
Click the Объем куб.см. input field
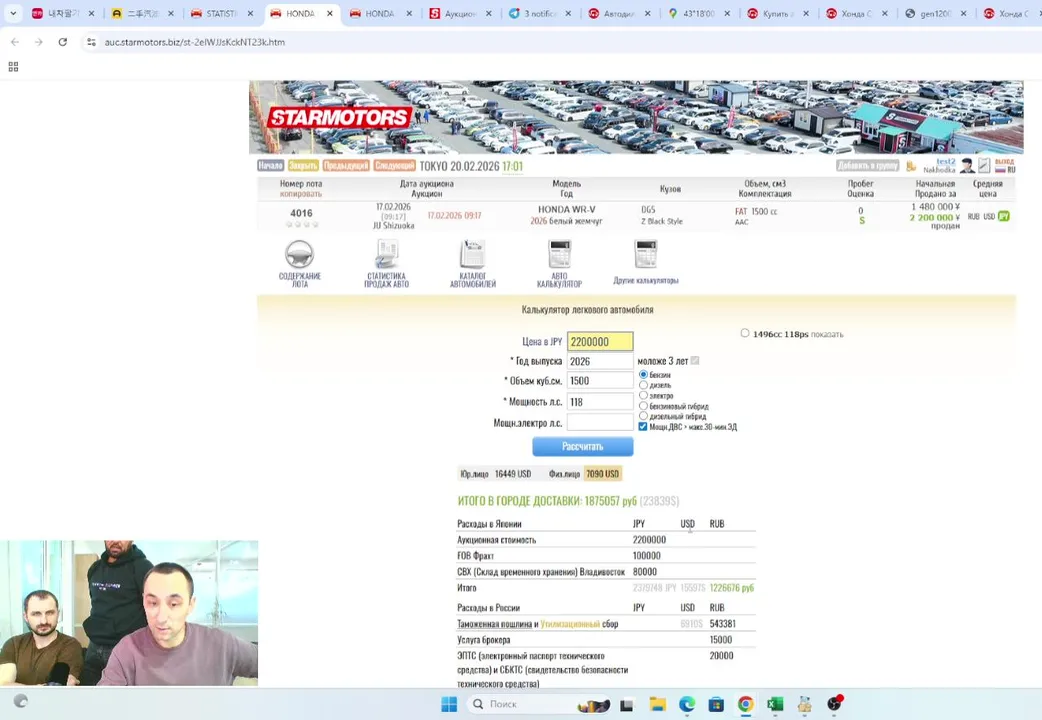tap(600, 381)
